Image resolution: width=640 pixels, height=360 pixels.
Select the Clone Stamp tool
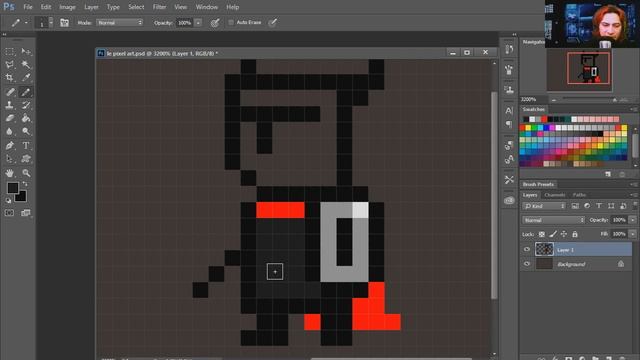tap(10, 105)
